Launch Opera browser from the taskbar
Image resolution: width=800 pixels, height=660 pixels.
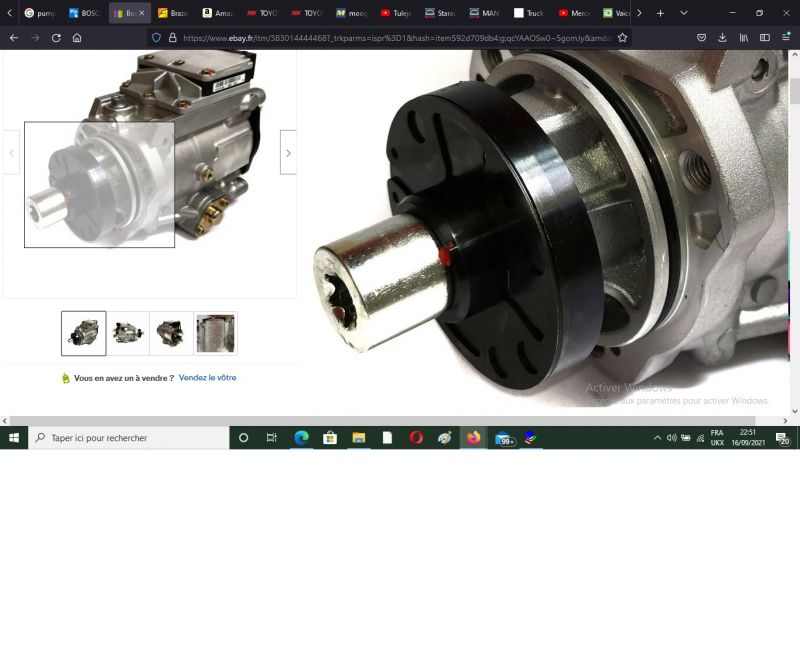[416, 438]
